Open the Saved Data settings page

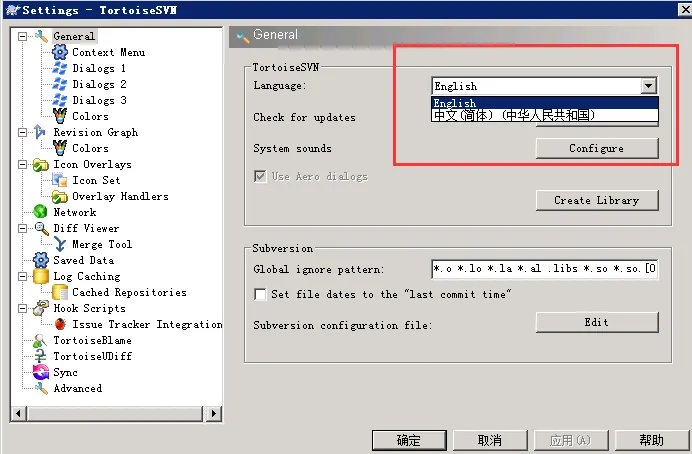tap(84, 260)
